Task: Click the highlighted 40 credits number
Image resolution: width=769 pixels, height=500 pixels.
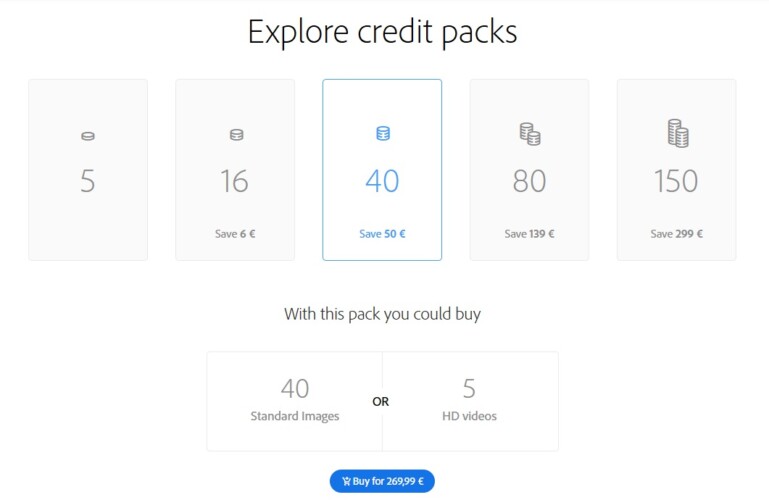Action: click(382, 181)
